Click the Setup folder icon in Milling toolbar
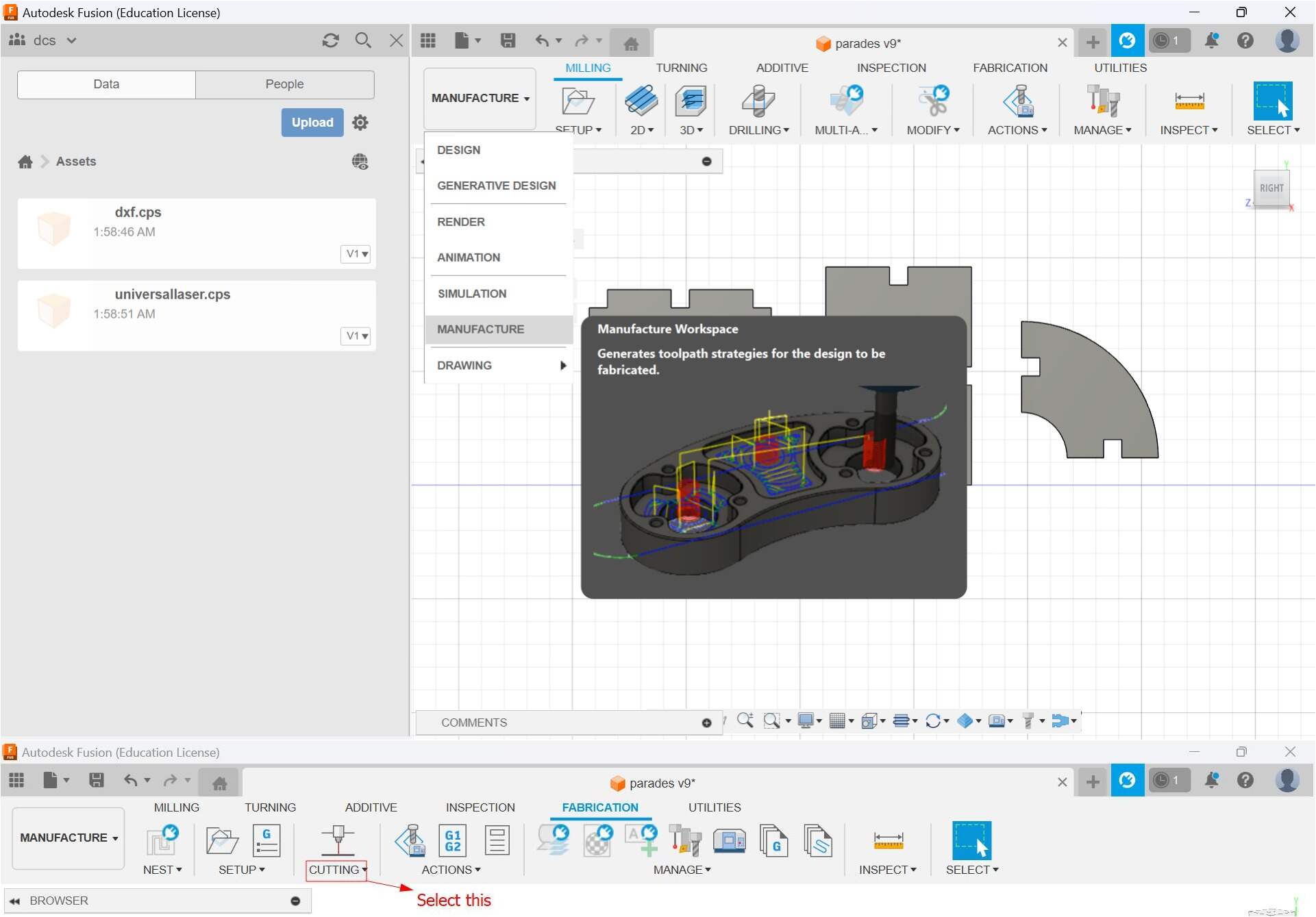1316x917 pixels. point(578,101)
